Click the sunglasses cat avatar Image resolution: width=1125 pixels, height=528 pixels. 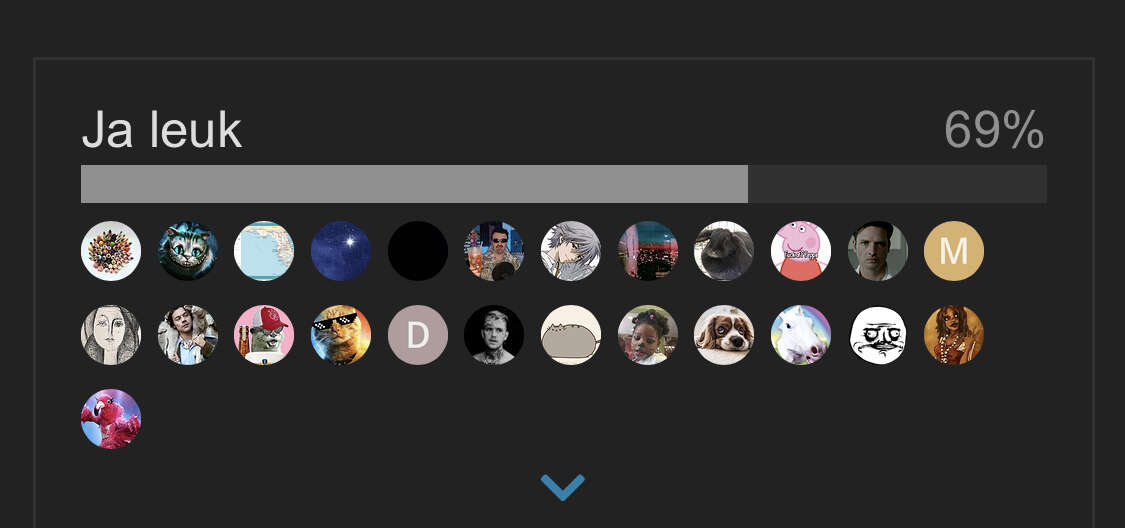341,335
